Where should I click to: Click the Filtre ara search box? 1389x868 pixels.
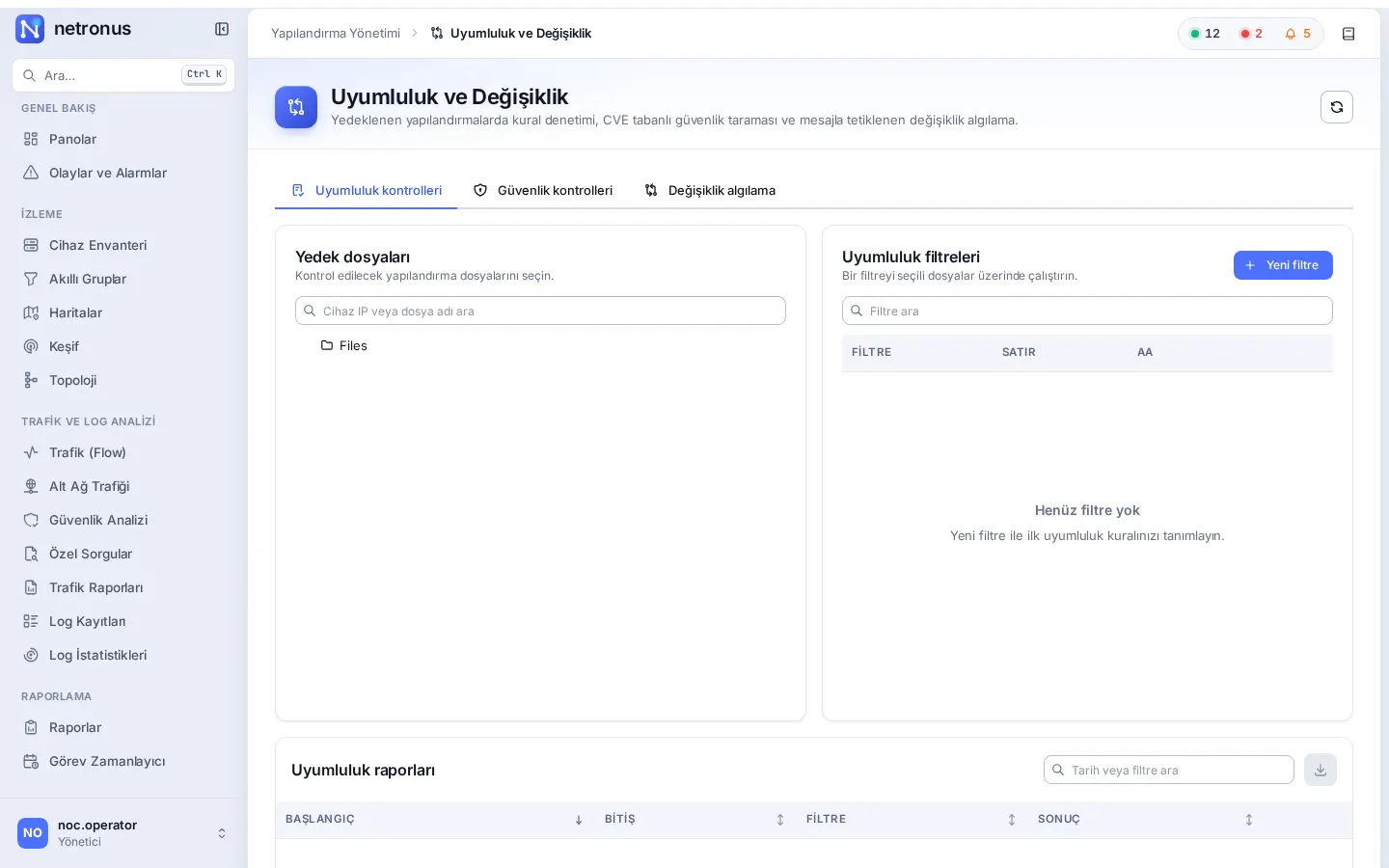pos(1087,311)
